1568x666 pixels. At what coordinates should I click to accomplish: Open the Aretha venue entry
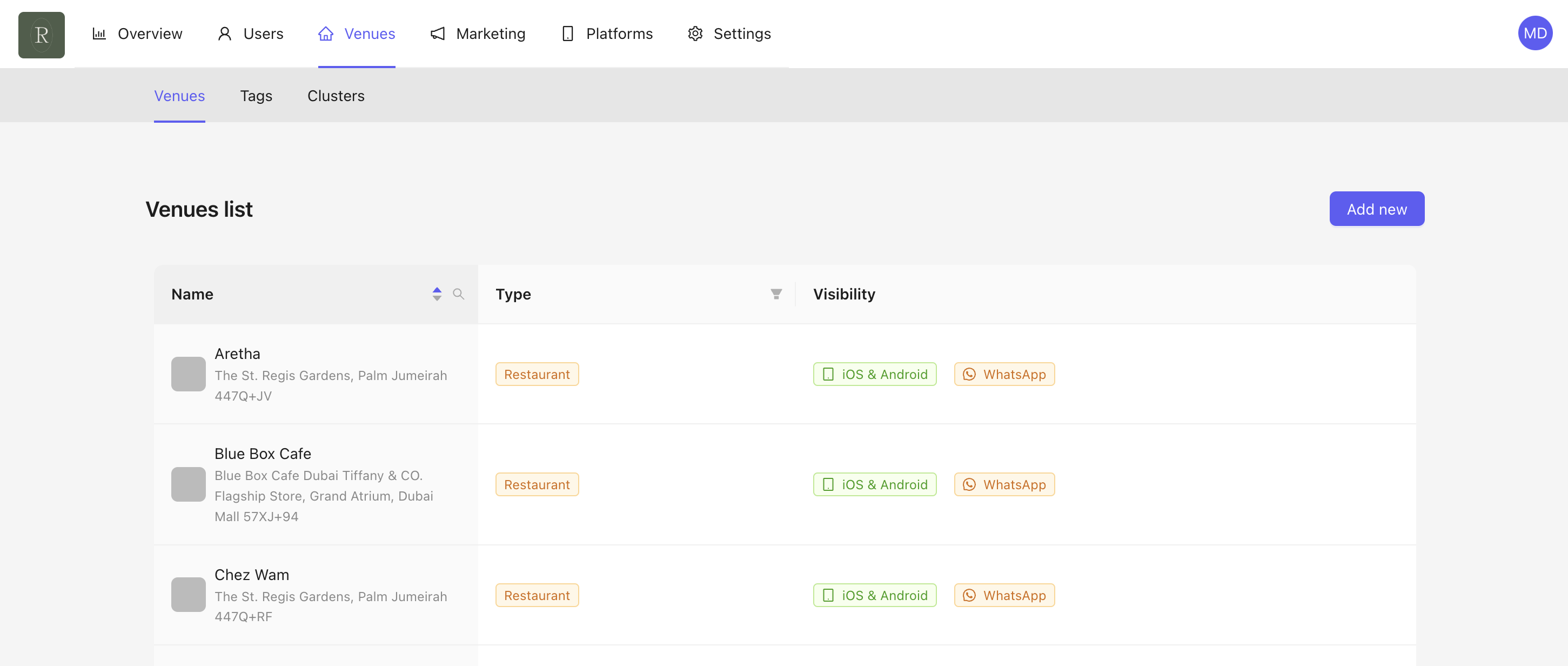click(237, 354)
